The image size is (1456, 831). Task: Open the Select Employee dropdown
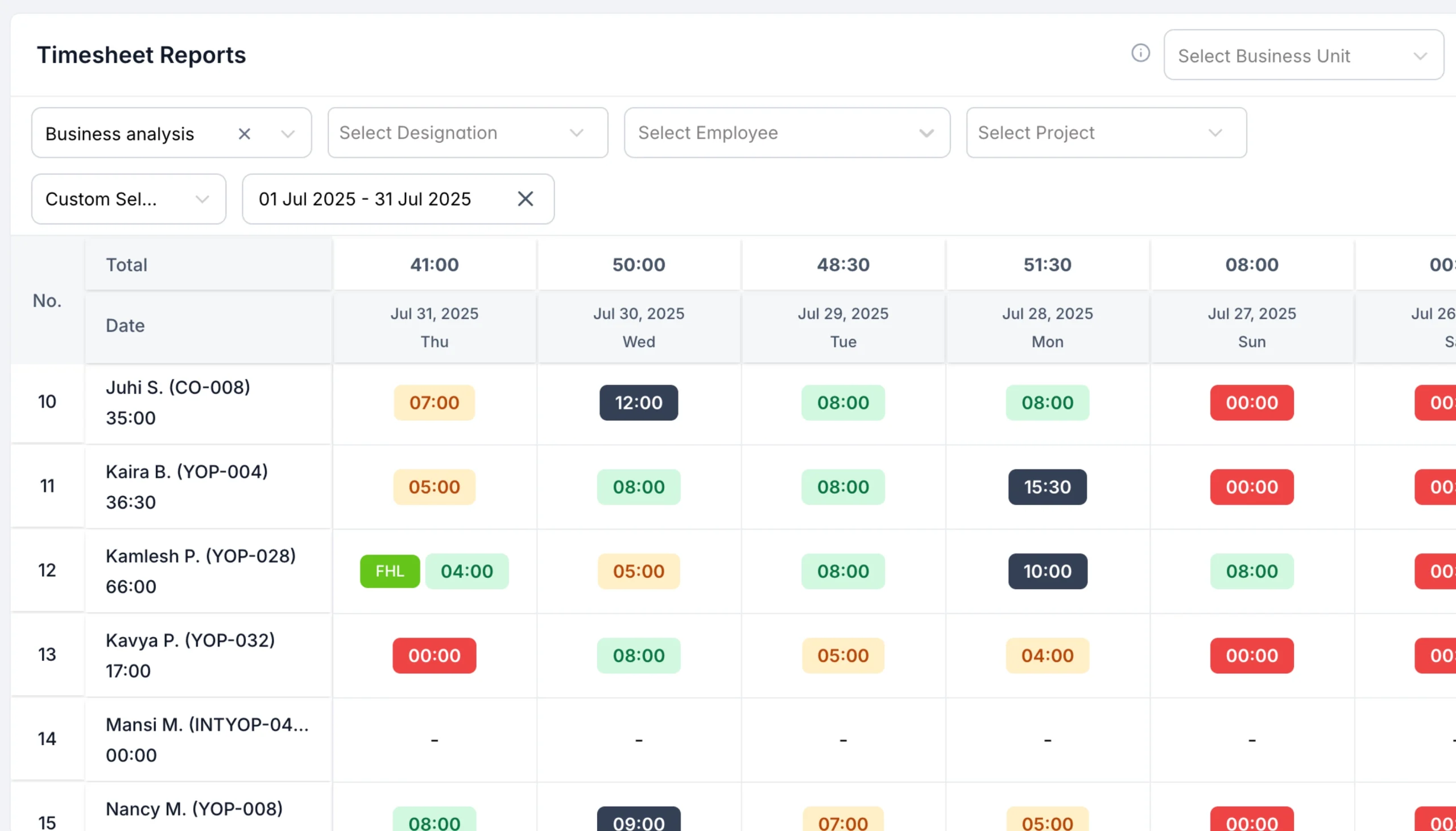(x=787, y=133)
